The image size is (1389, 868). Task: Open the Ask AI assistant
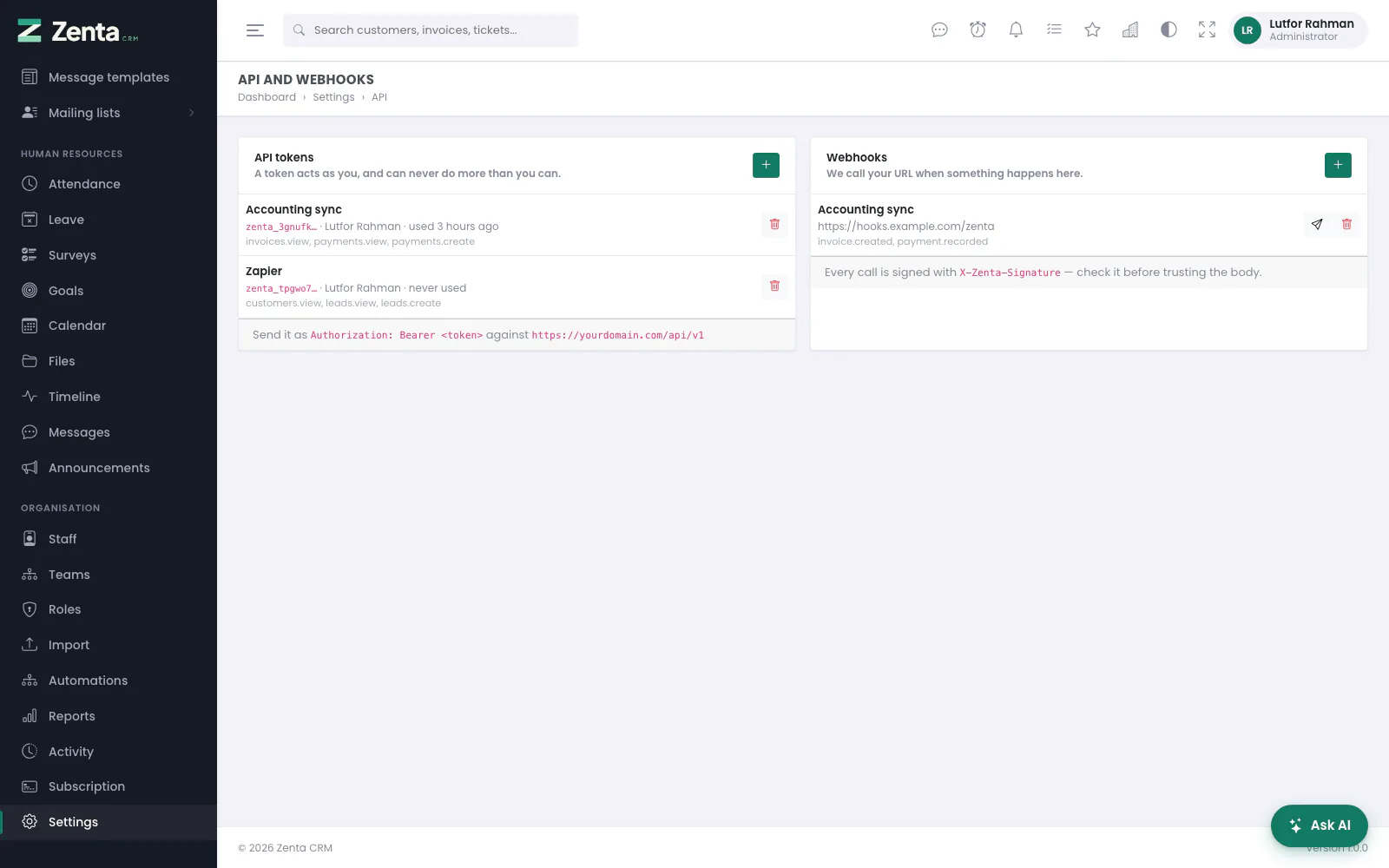[x=1320, y=825]
